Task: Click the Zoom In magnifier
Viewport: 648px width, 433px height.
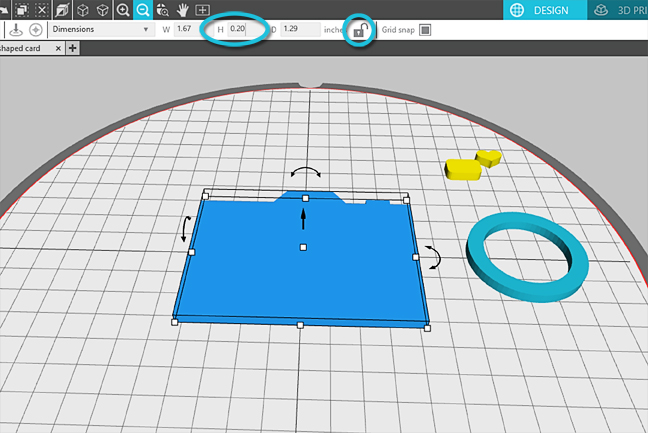Action: (123, 10)
